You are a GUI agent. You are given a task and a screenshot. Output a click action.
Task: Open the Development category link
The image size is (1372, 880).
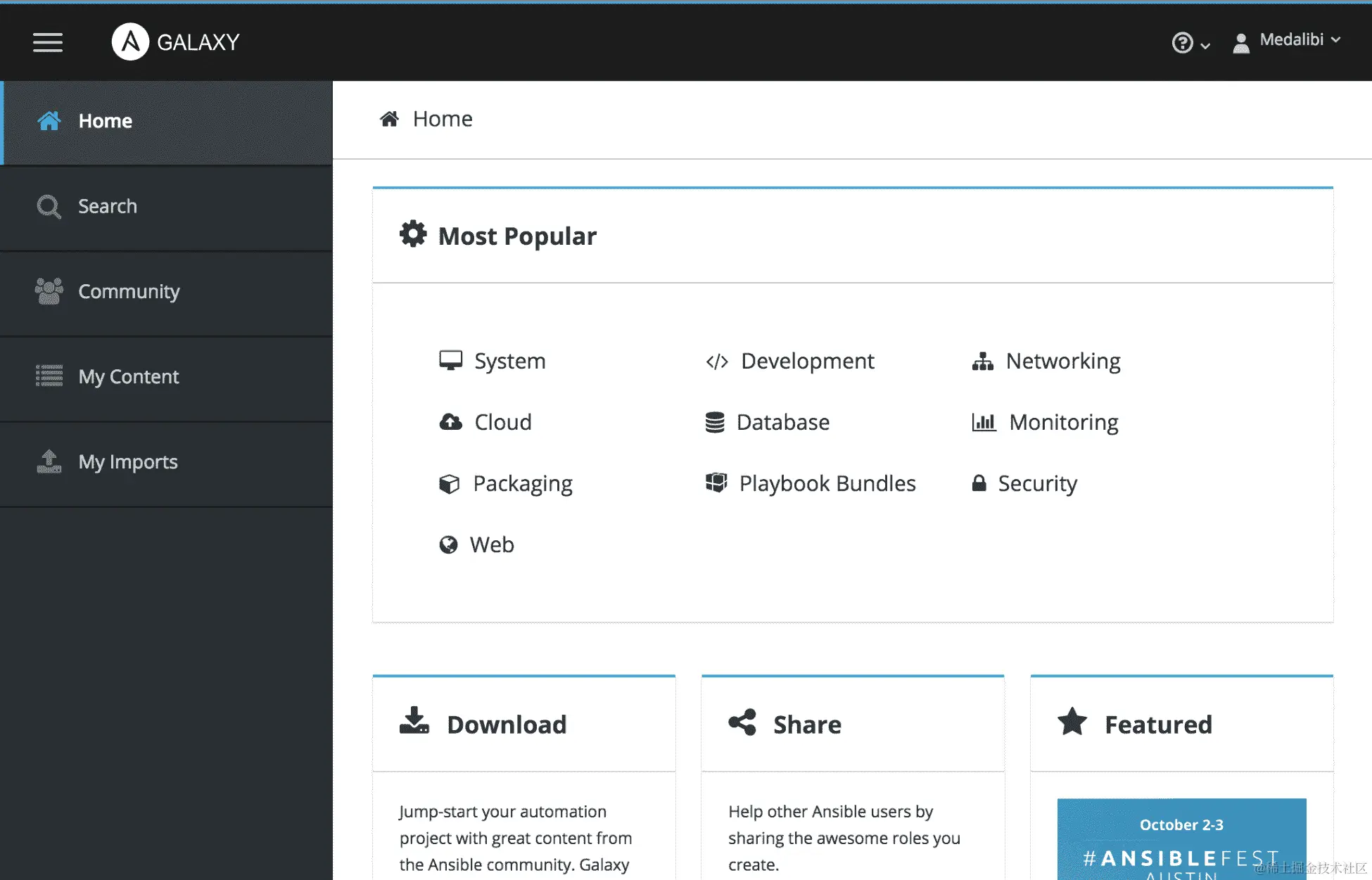(x=807, y=361)
